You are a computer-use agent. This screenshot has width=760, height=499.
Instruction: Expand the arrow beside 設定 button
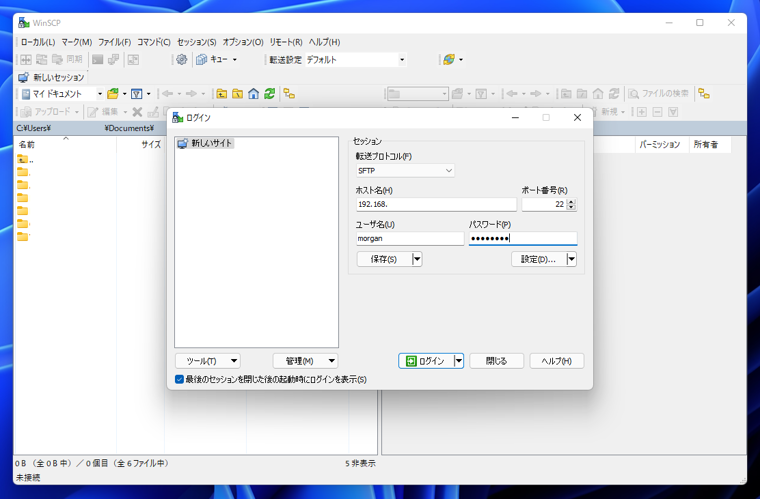(x=571, y=259)
